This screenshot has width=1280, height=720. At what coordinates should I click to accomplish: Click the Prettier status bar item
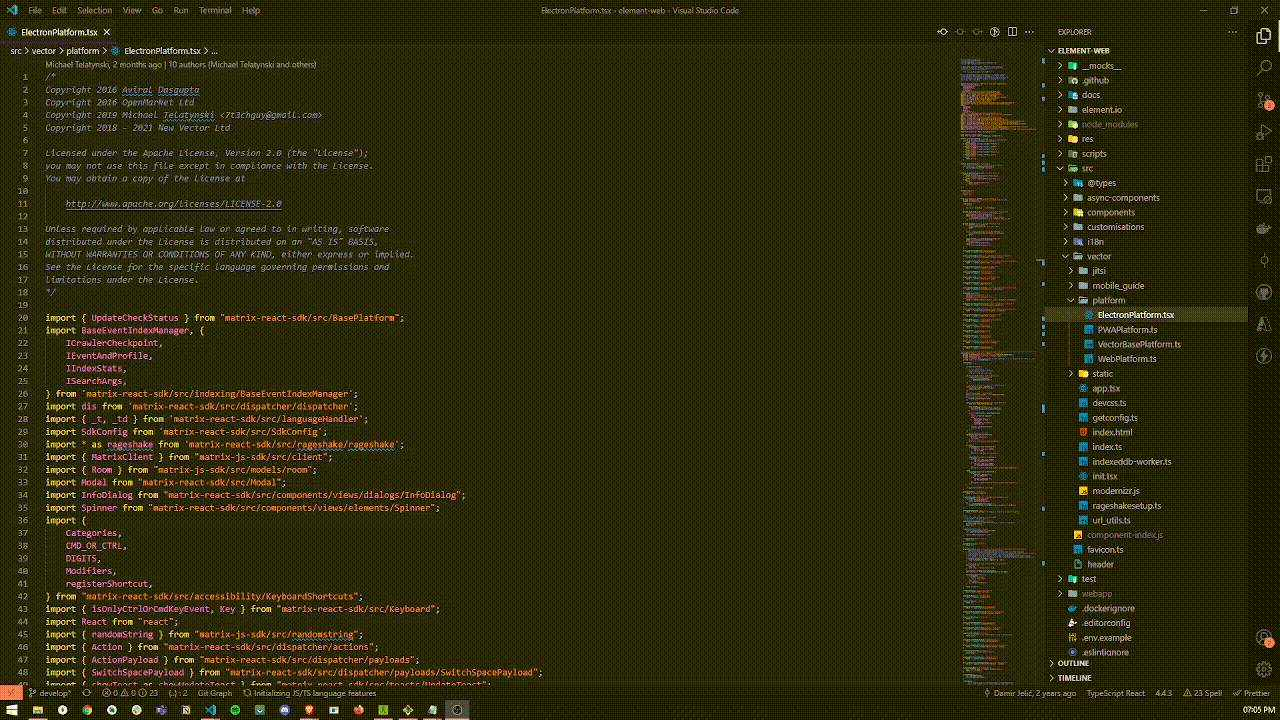1251,692
